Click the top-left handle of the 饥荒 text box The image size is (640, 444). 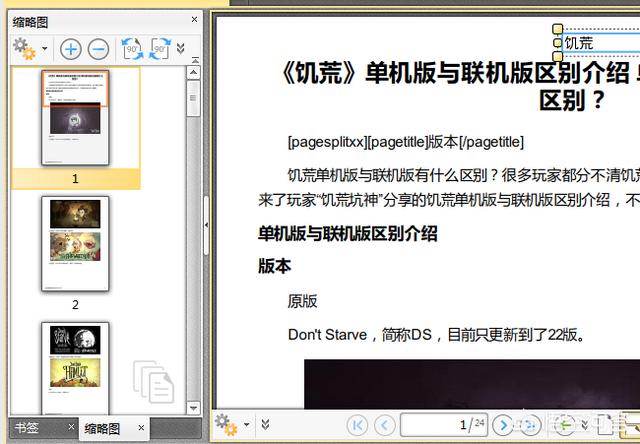[x=558, y=29]
